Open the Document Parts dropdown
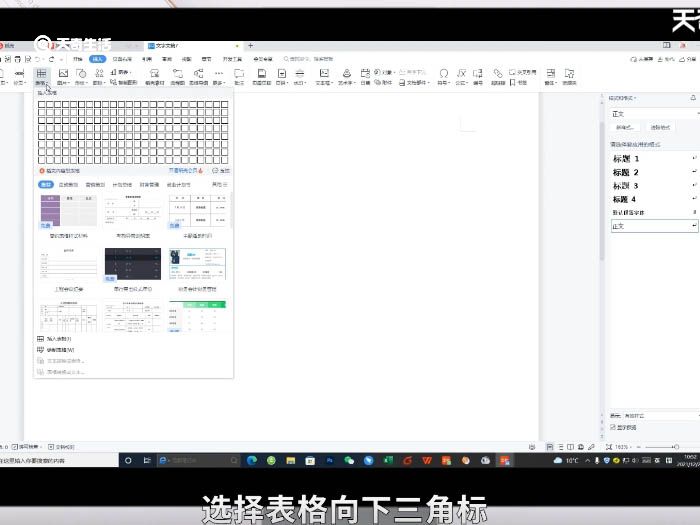The width and height of the screenshot is (700, 525). (x=414, y=83)
